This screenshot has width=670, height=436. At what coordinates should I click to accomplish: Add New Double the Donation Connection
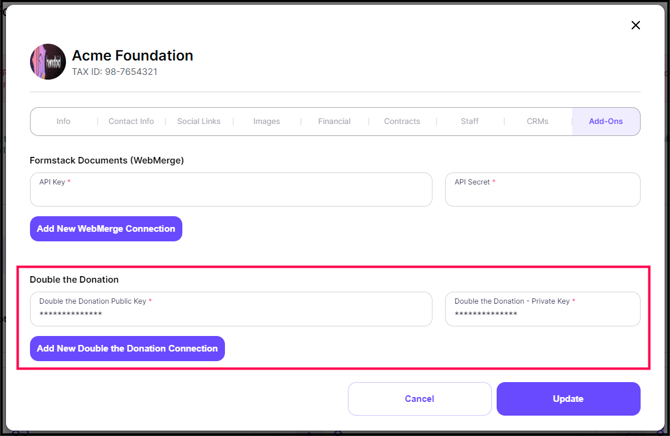[127, 349]
